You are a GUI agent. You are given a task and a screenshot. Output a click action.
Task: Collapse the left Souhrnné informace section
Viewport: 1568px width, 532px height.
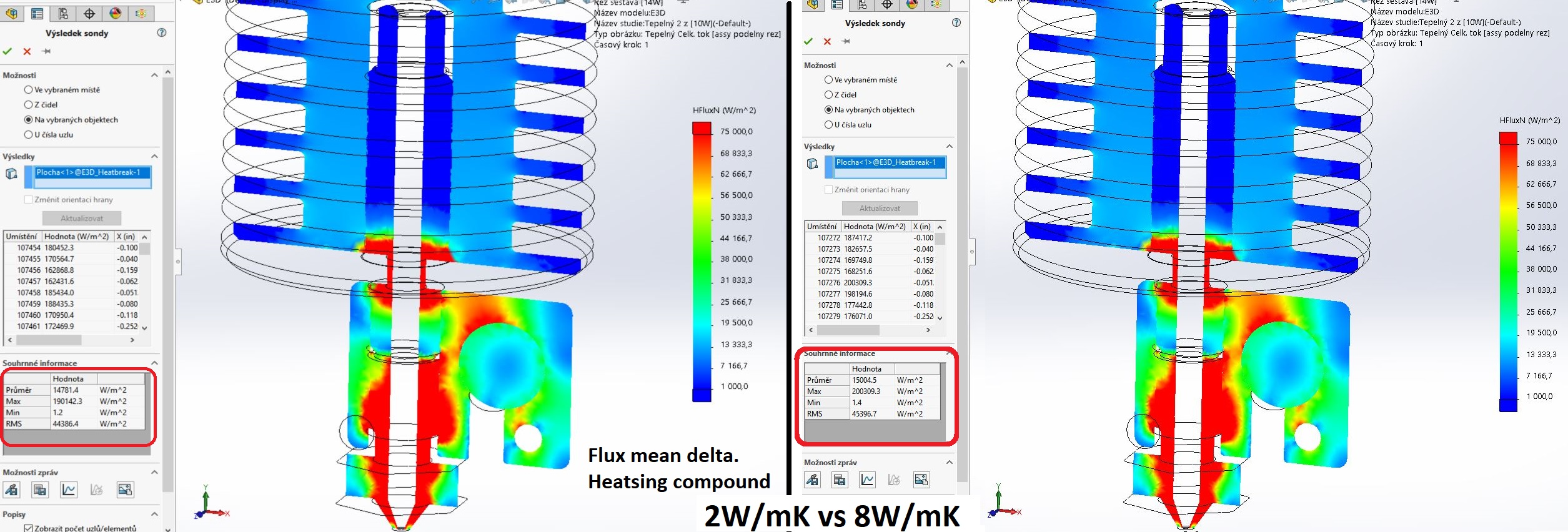[154, 363]
